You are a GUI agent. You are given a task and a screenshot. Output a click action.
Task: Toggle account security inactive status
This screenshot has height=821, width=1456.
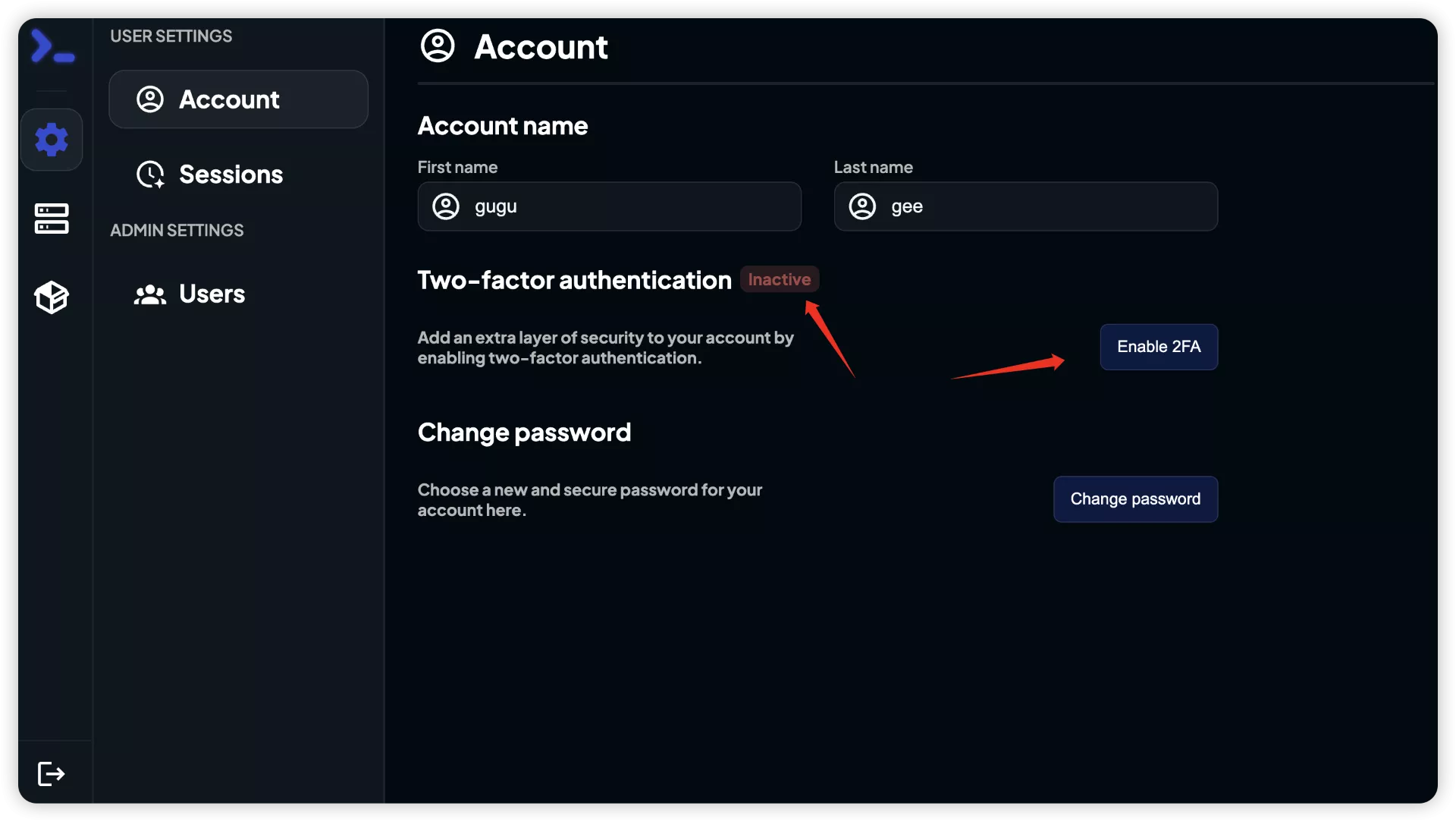click(x=779, y=279)
